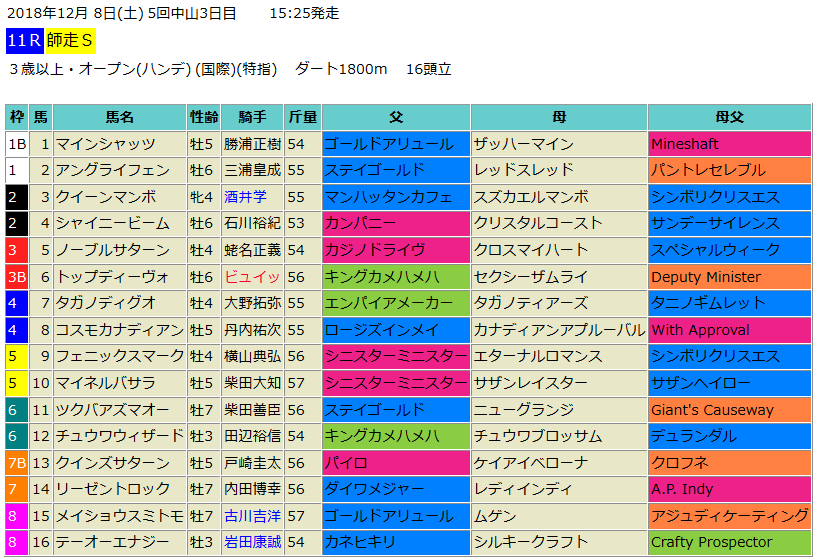Screen dimensions: 814x559
Task: Click the 性齢 column header
Action: point(204,117)
